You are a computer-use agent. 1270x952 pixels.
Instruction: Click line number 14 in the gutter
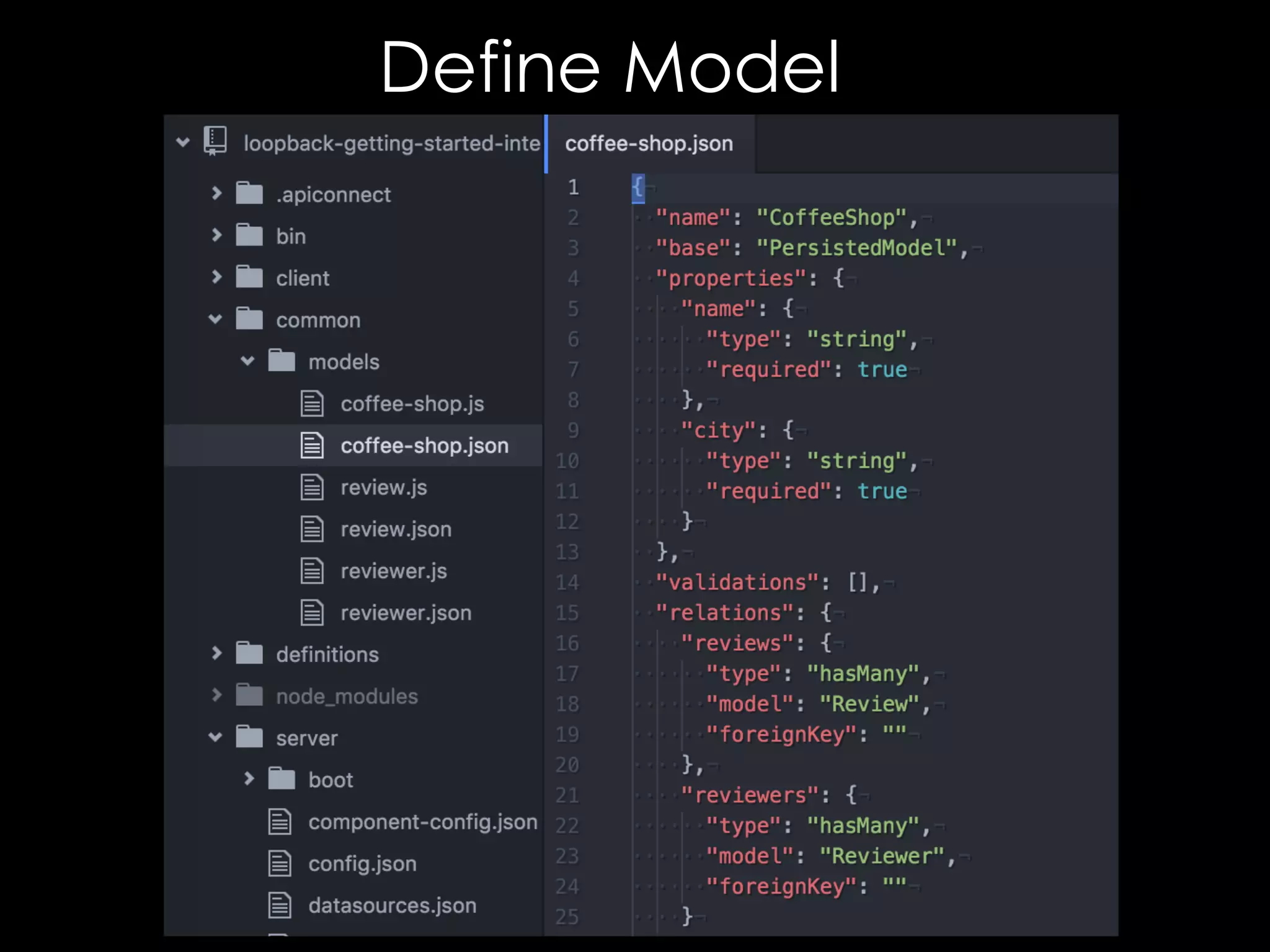(x=567, y=583)
